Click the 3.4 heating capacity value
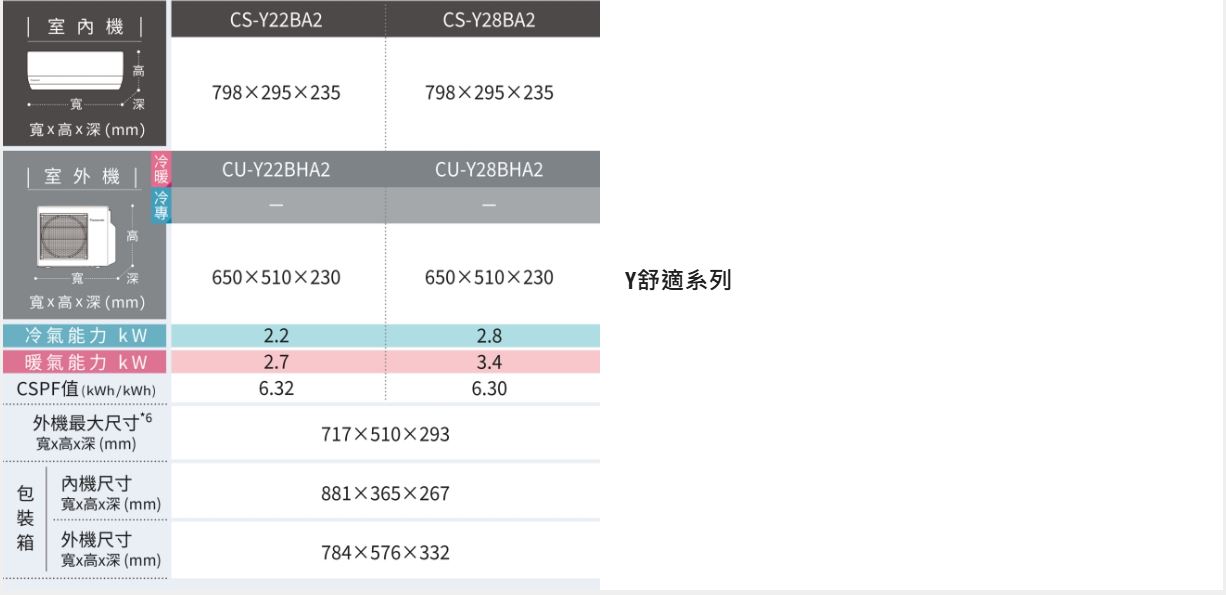Viewport: 1226px width, 595px height. tap(488, 361)
